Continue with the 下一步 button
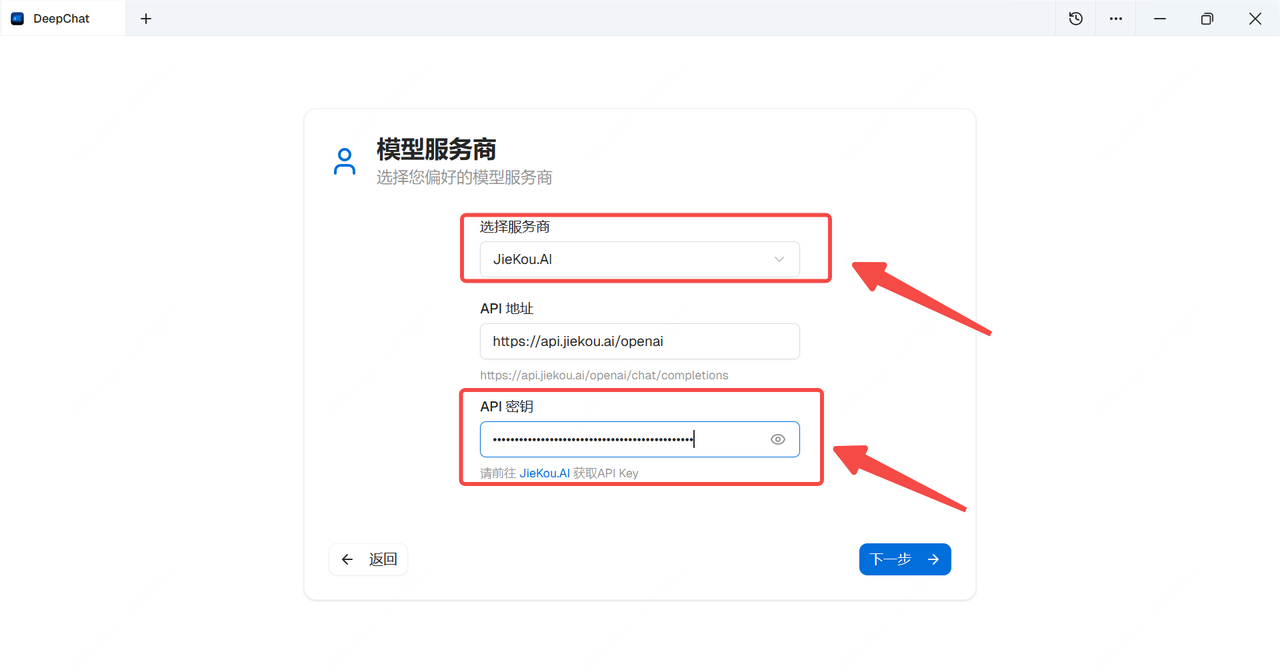 pyautogui.click(x=905, y=559)
